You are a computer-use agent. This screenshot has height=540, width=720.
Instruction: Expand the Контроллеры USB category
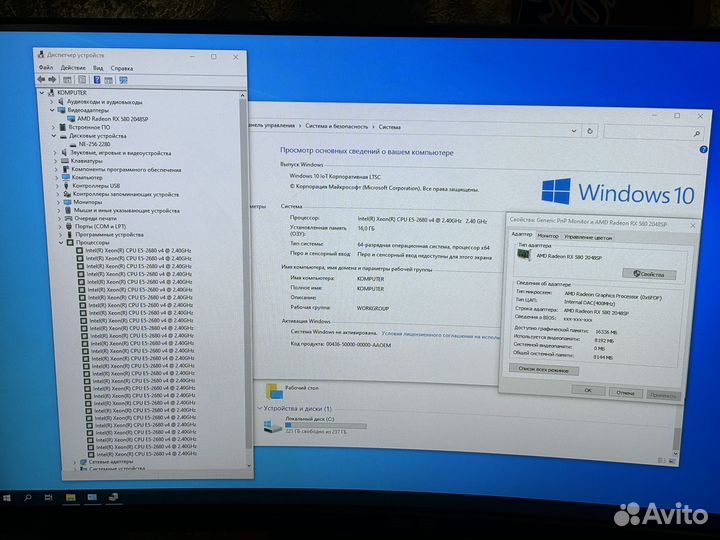[x=60, y=185]
